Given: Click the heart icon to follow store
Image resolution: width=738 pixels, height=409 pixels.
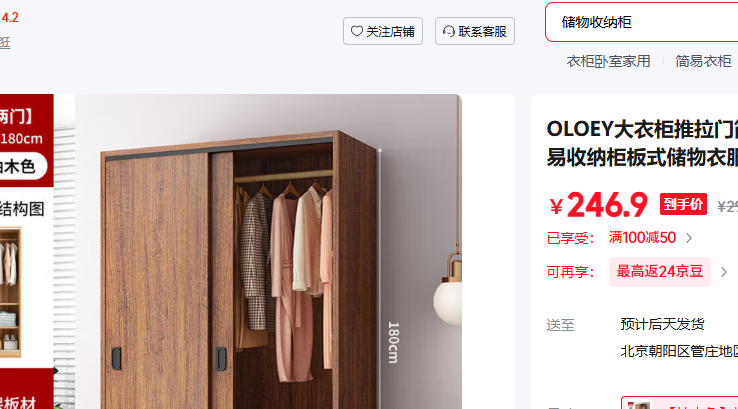Looking at the screenshot, I should point(357,31).
